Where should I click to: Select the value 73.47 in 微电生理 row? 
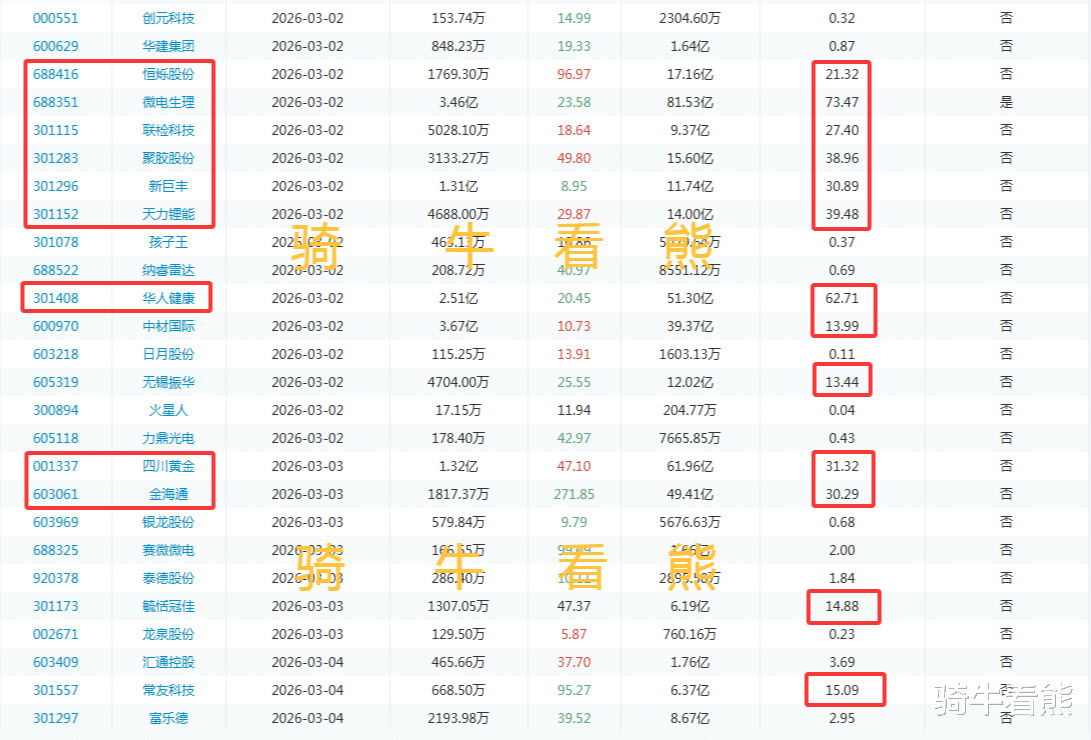click(842, 102)
